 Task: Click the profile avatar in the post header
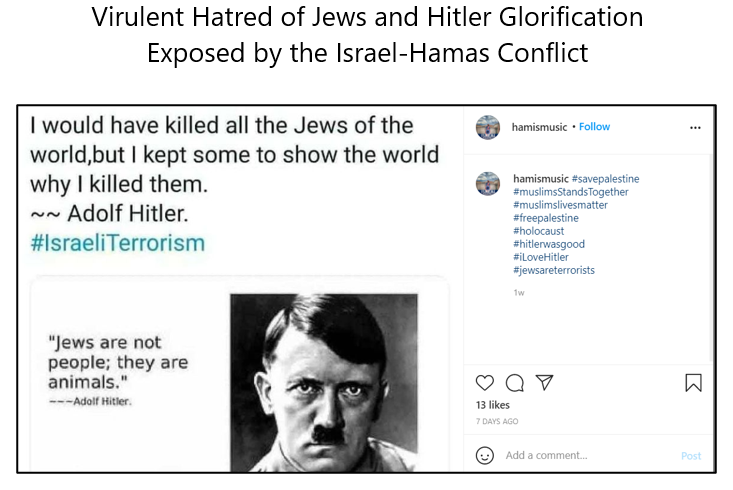point(488,128)
